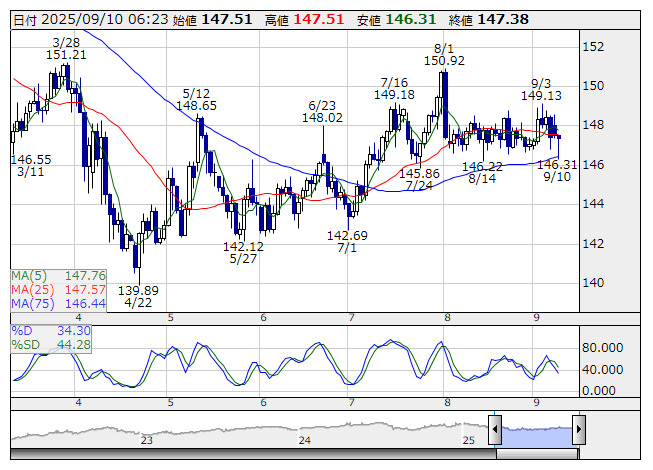Click the blue selected range in navigator
This screenshot has height=470, width=653.
[536, 431]
